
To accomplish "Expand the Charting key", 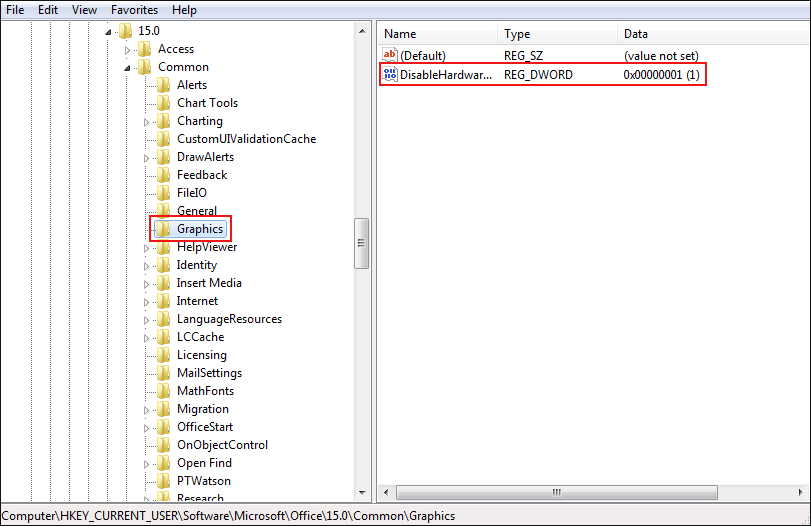I will (x=146, y=122).
